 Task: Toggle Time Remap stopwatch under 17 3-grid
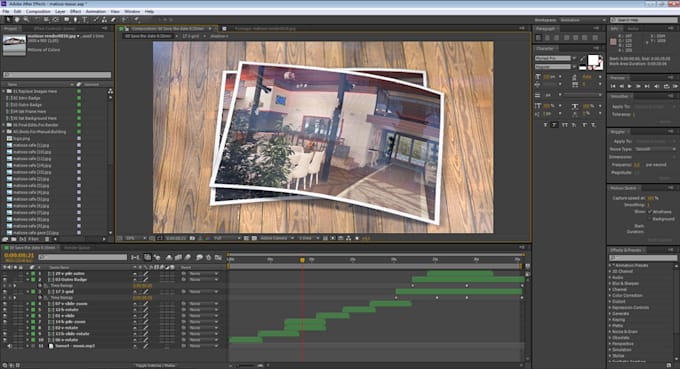click(x=40, y=298)
